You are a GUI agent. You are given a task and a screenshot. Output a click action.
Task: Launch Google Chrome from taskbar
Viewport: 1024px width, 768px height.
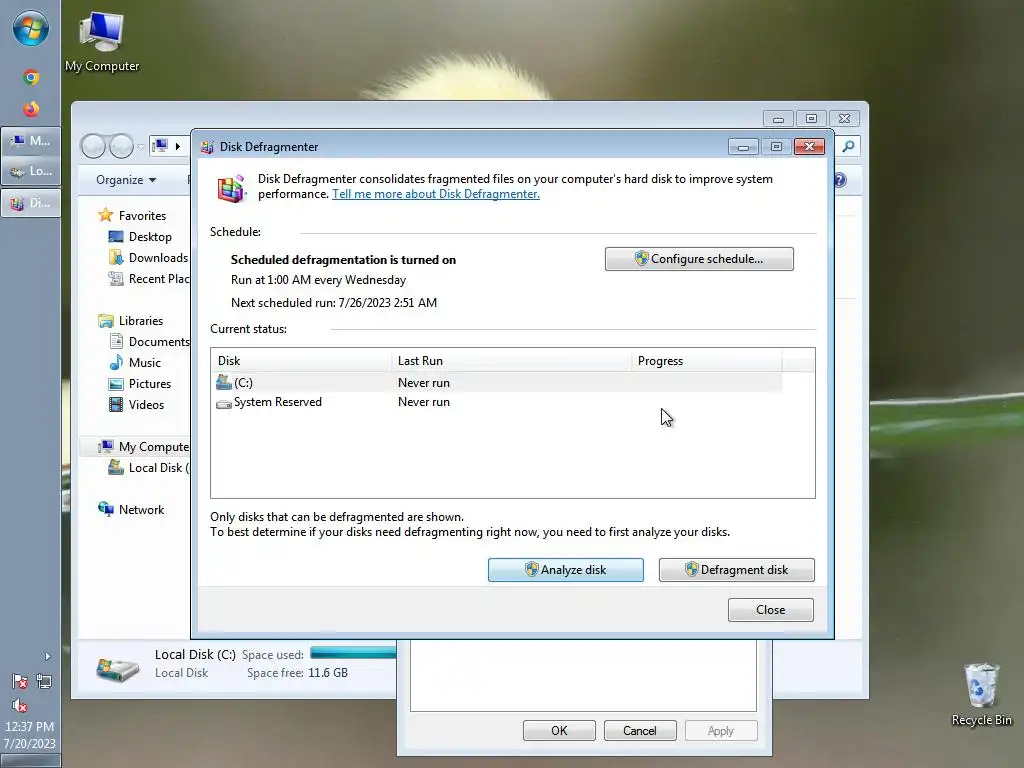tap(31, 78)
